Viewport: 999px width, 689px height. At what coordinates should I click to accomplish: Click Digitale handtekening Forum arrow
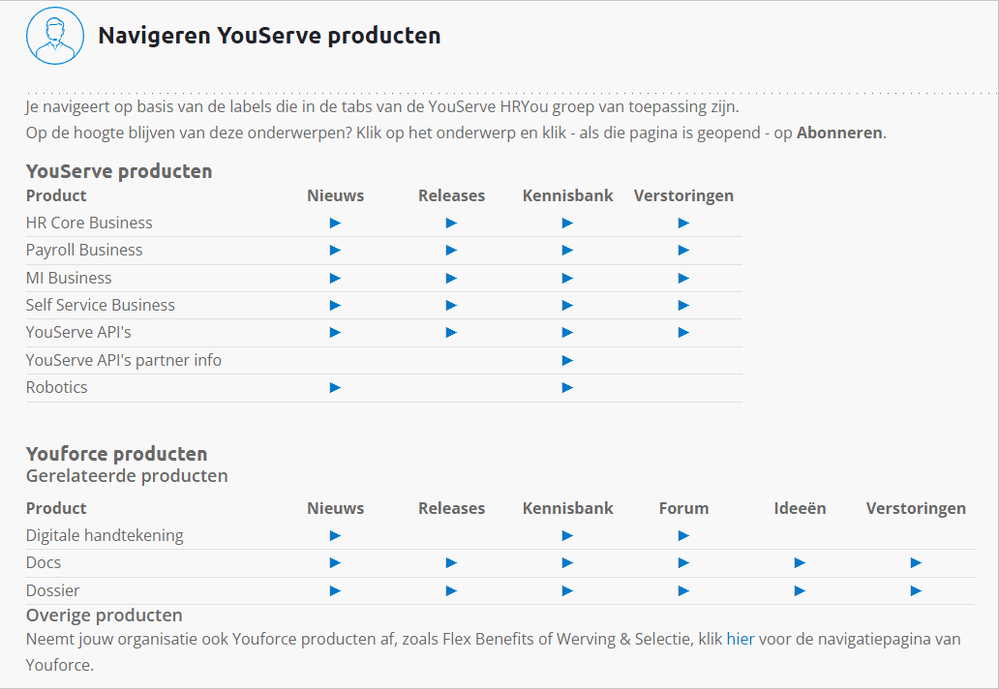pyautogui.click(x=683, y=536)
